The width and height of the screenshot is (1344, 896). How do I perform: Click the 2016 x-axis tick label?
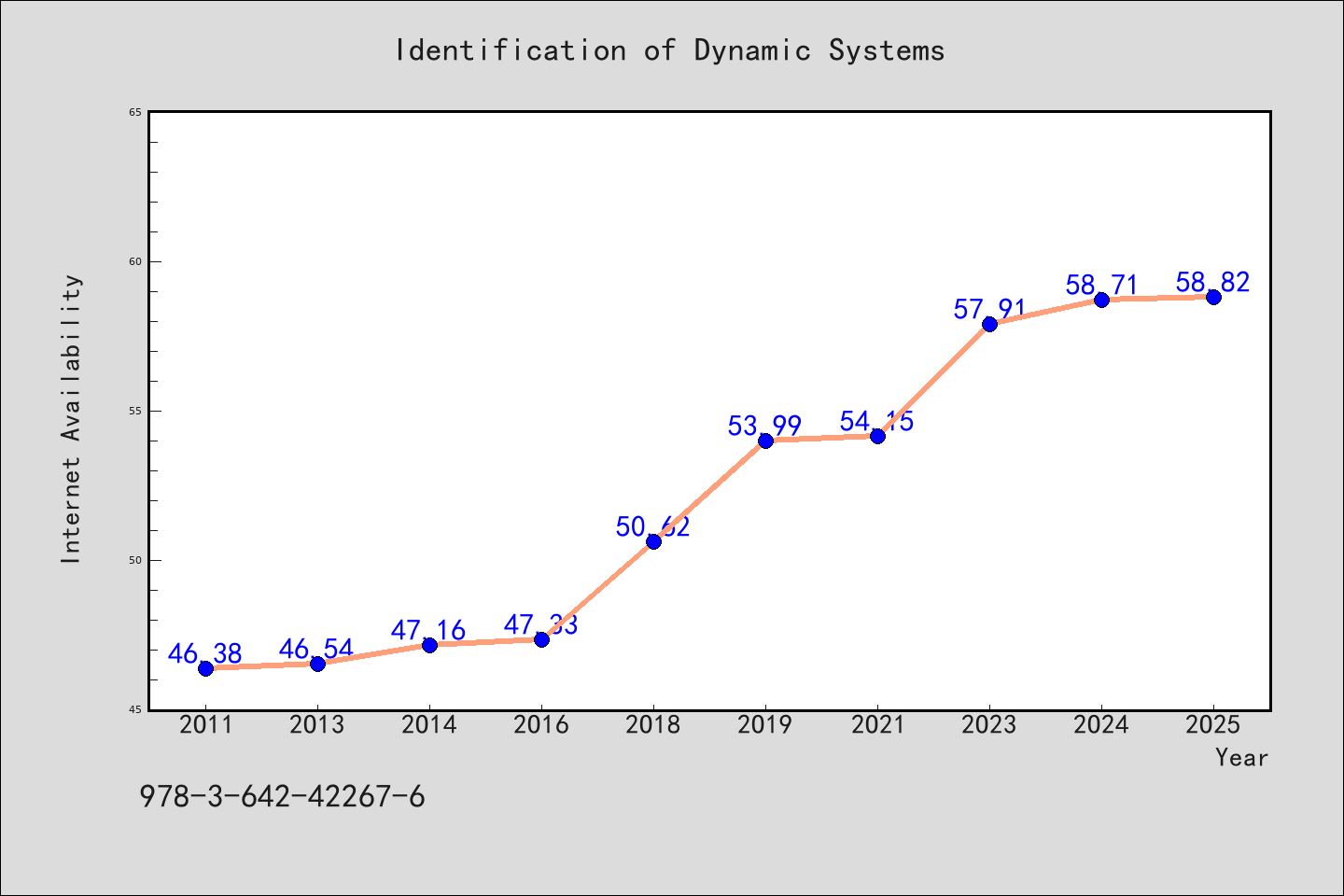click(541, 725)
